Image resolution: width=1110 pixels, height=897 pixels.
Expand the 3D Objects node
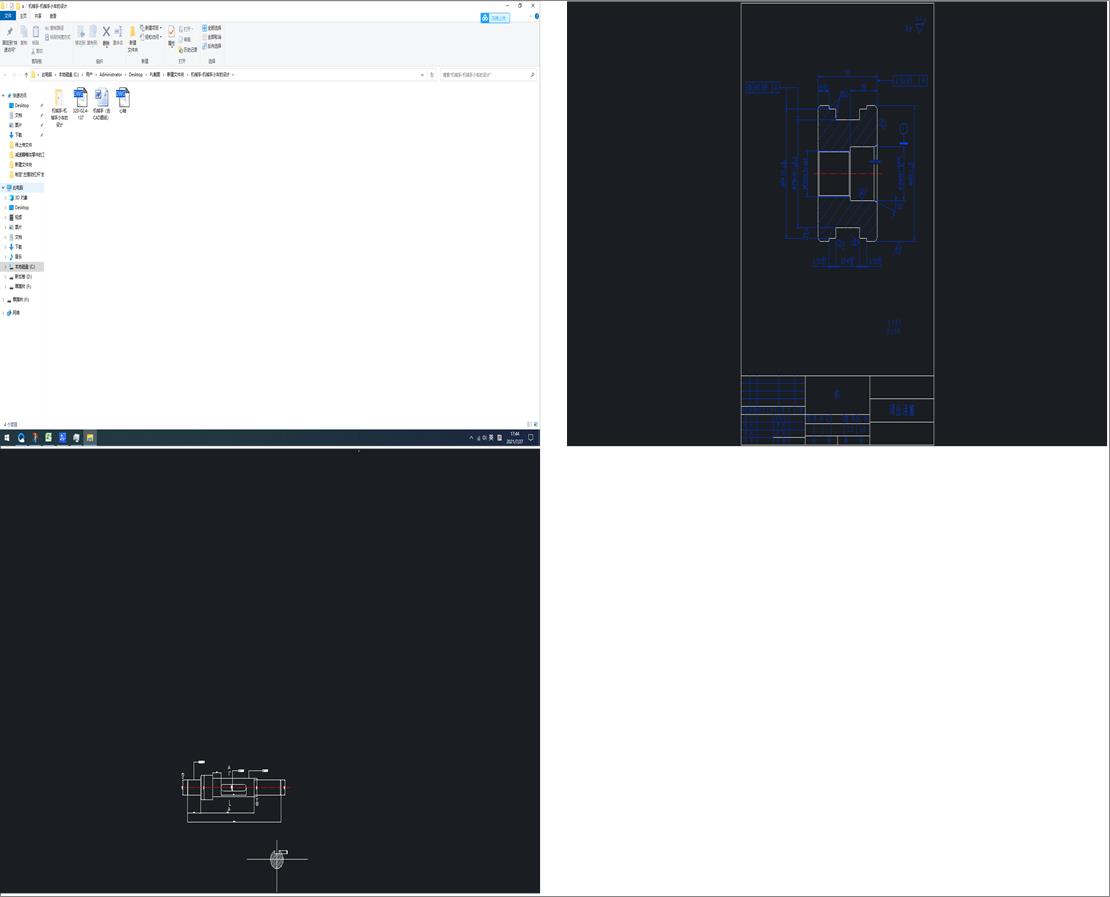(x=6, y=198)
